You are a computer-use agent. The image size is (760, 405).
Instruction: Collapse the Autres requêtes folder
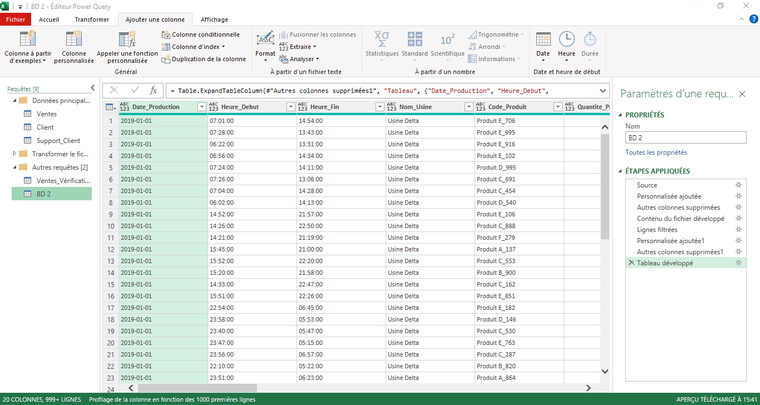pyautogui.click(x=14, y=167)
